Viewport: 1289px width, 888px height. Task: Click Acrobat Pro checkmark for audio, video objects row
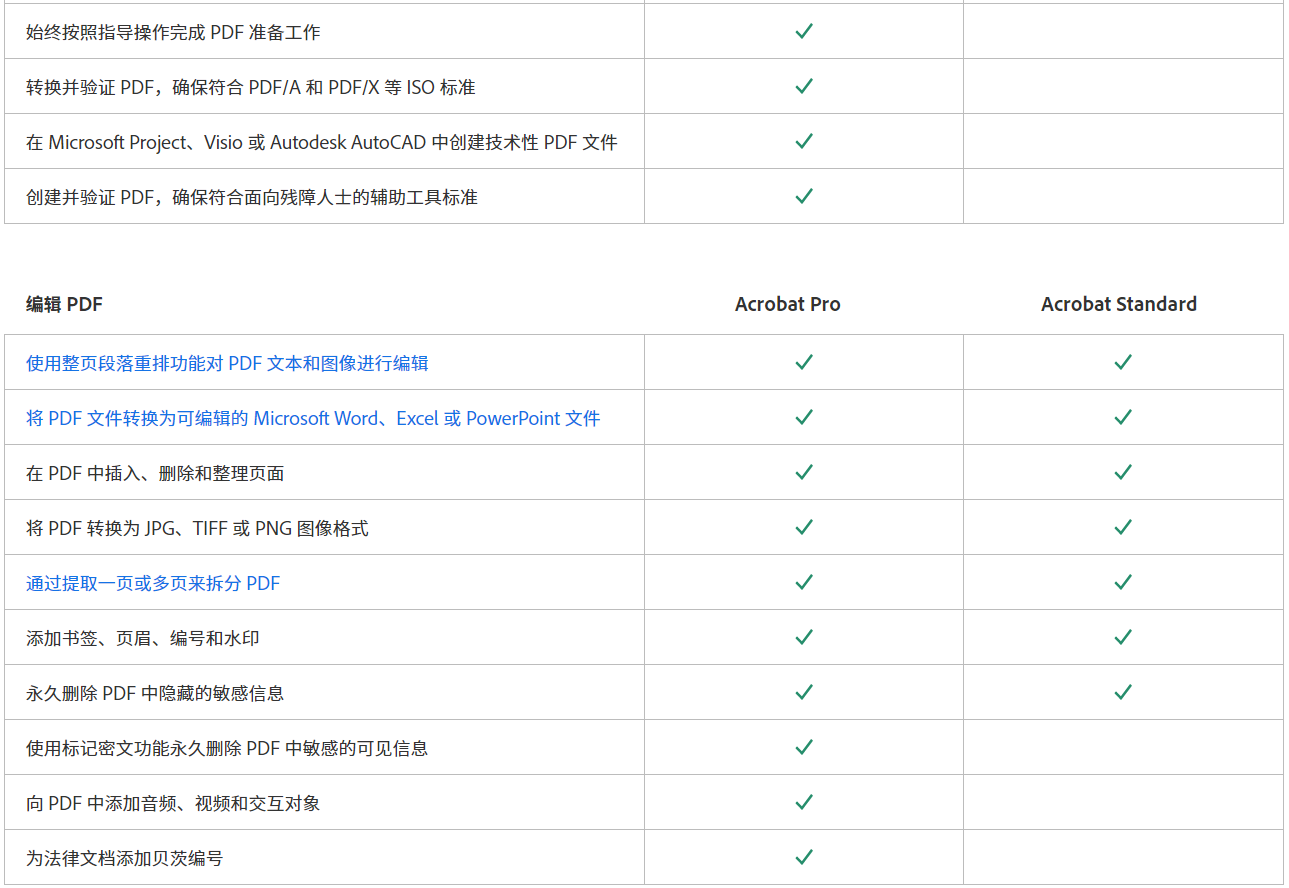pos(803,802)
